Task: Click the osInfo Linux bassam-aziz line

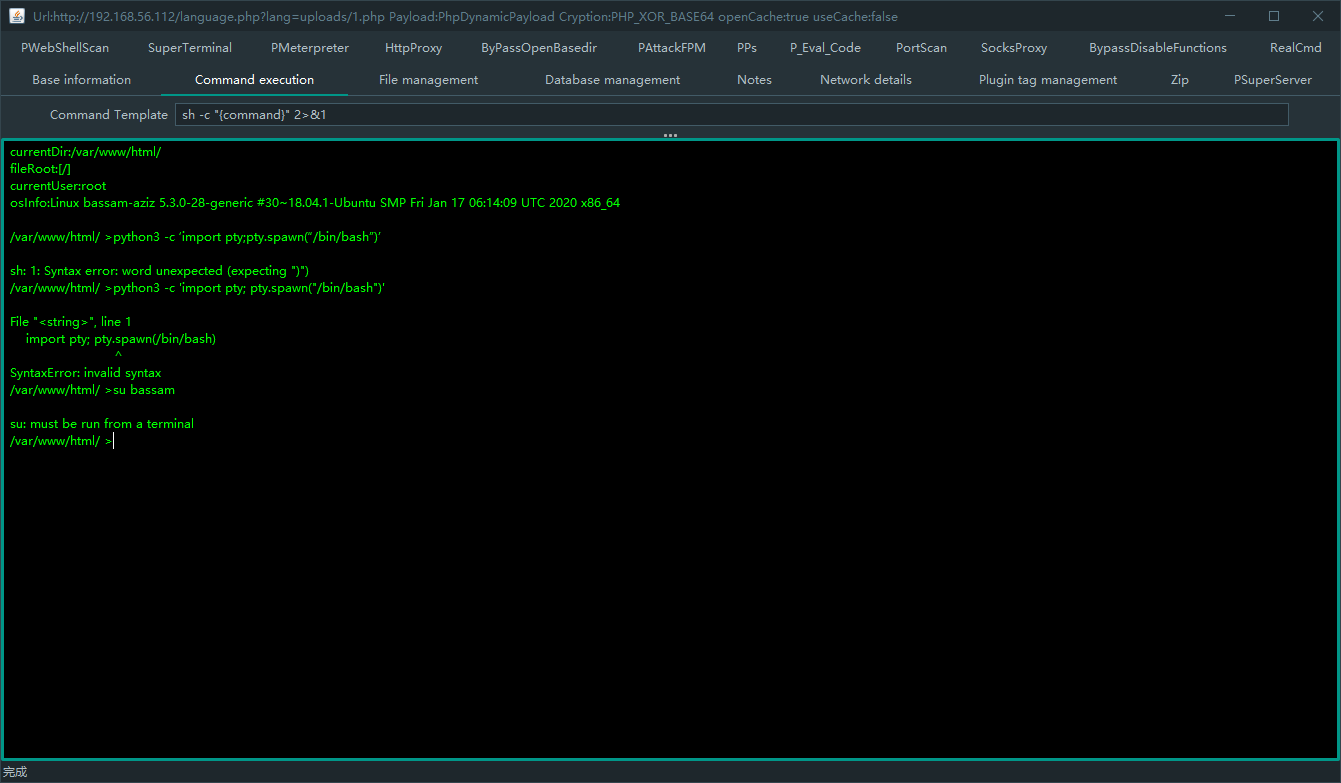Action: coord(315,203)
